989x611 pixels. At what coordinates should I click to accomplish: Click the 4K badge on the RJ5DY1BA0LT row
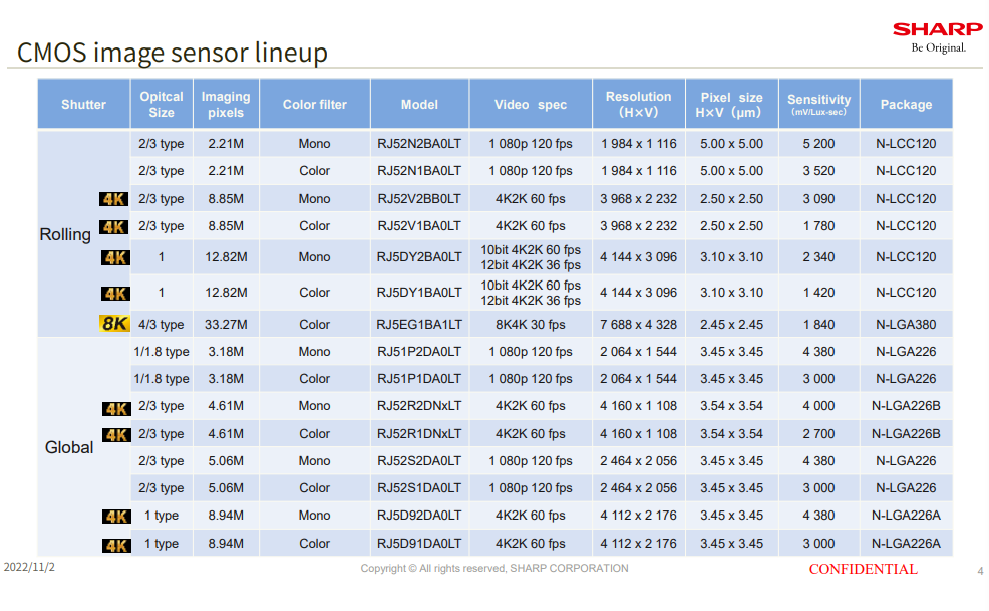pos(115,294)
